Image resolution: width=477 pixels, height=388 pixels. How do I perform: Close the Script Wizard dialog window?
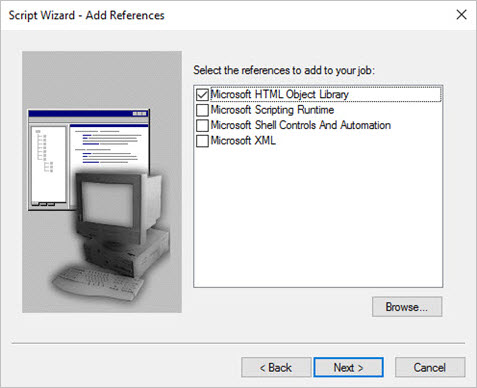tap(461, 15)
